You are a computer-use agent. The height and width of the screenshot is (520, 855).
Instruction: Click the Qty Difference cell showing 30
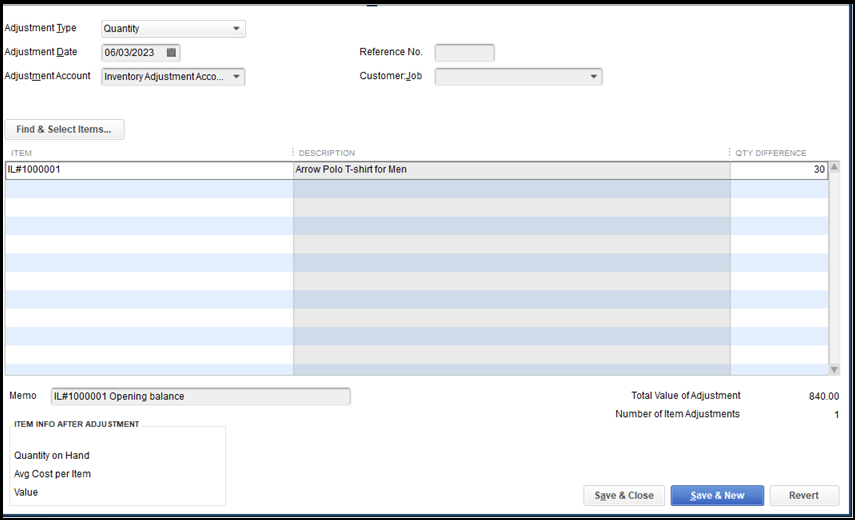coord(779,170)
